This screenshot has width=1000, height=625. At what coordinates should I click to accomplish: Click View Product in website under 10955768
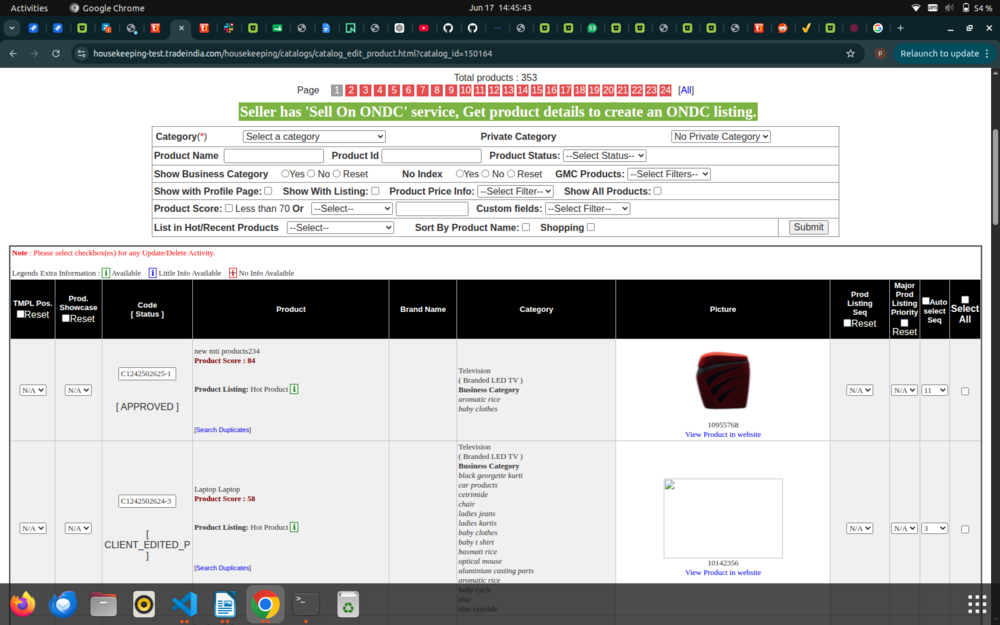click(723, 434)
